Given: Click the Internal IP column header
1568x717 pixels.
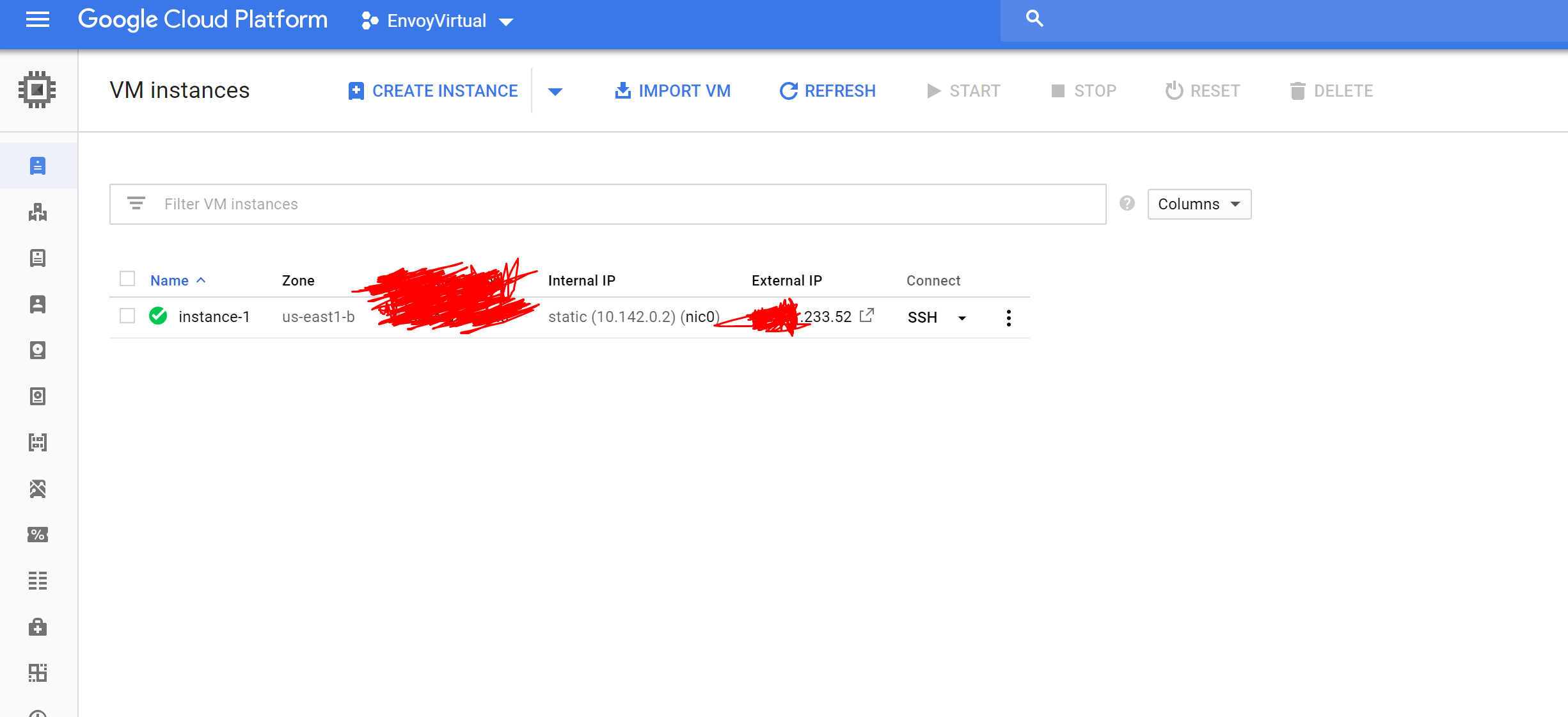Looking at the screenshot, I should coord(582,280).
